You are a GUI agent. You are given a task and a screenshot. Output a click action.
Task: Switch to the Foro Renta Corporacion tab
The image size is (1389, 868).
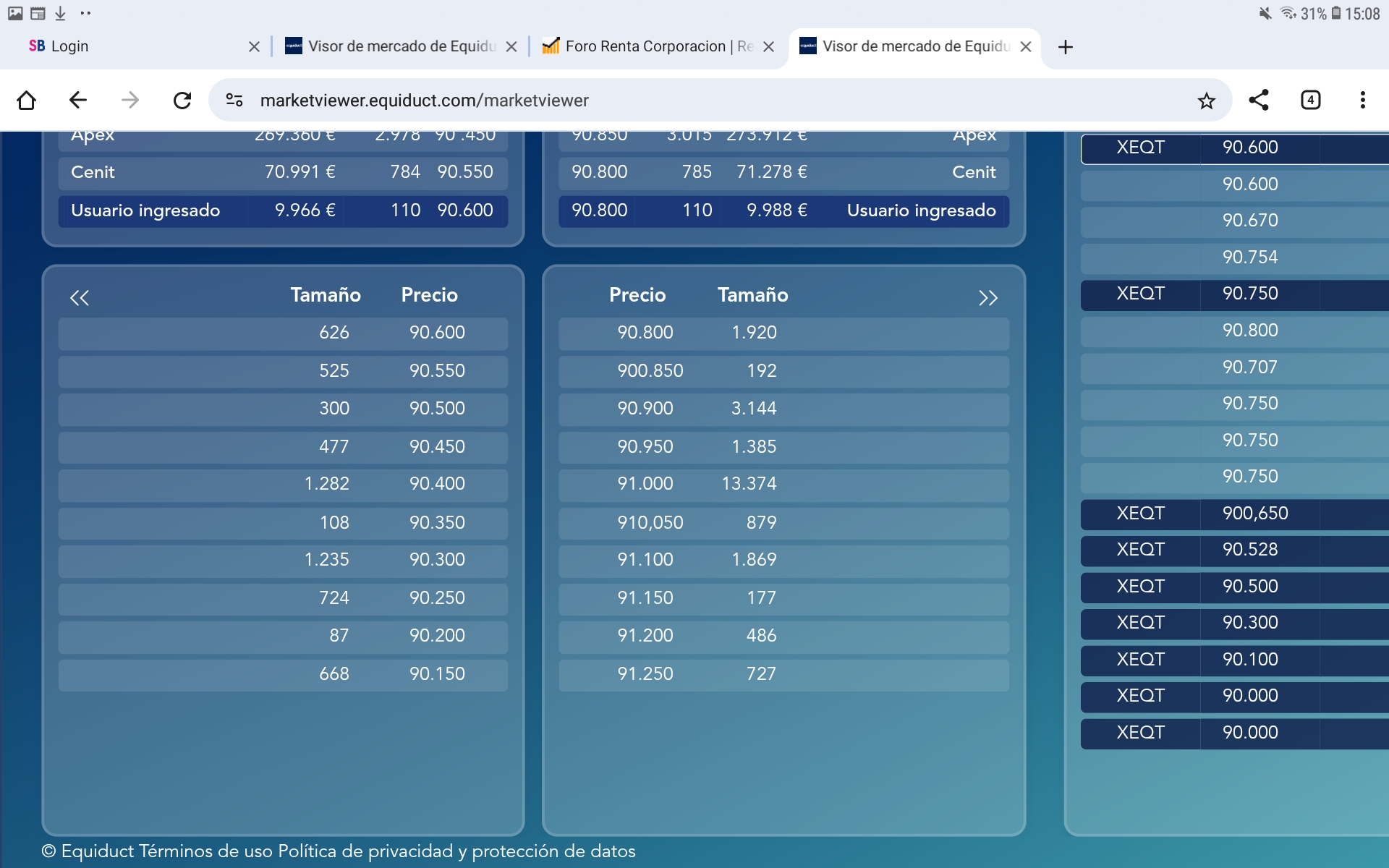(647, 46)
